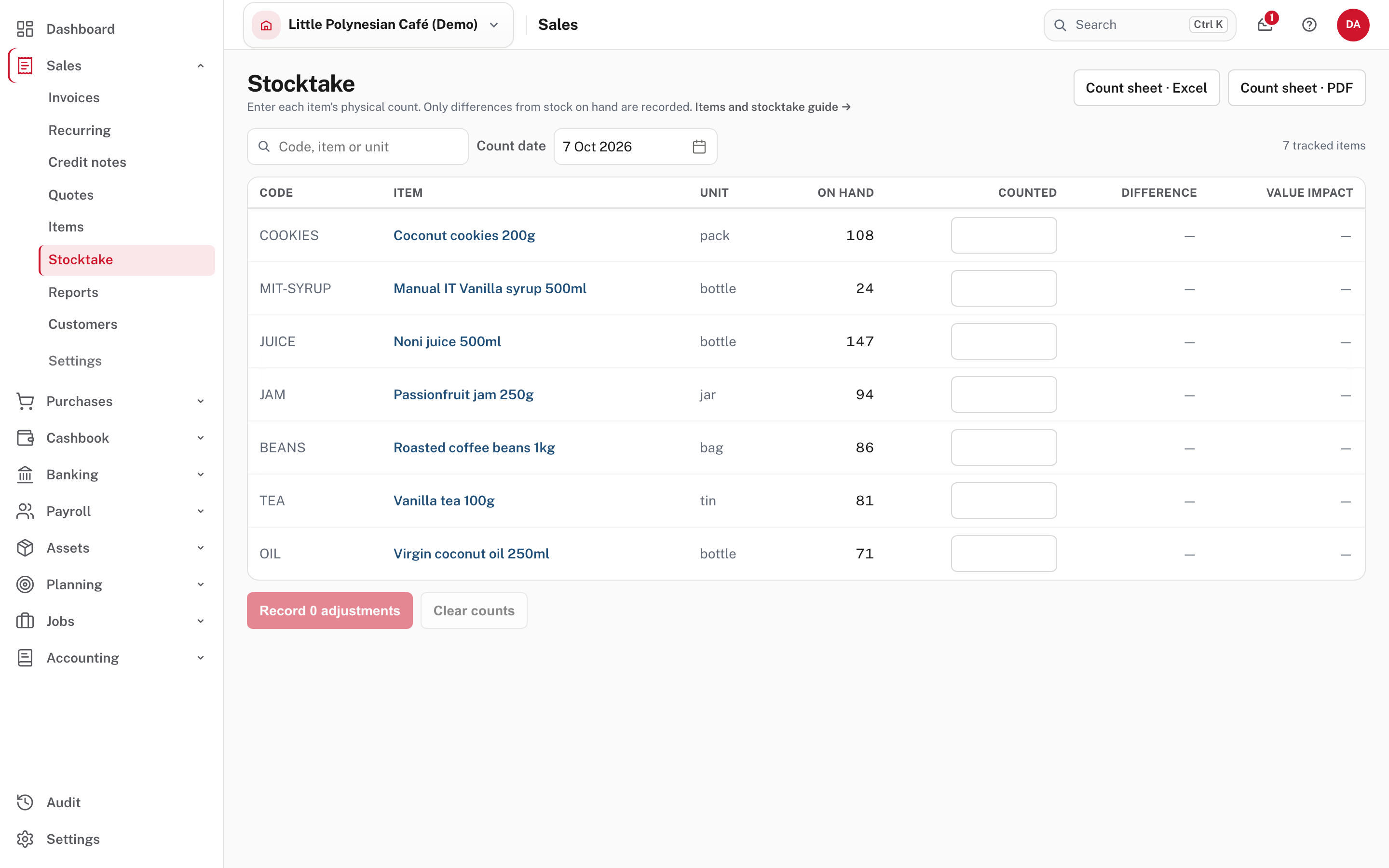Open the help question mark icon
Image resolution: width=1389 pixels, height=868 pixels.
(x=1309, y=25)
